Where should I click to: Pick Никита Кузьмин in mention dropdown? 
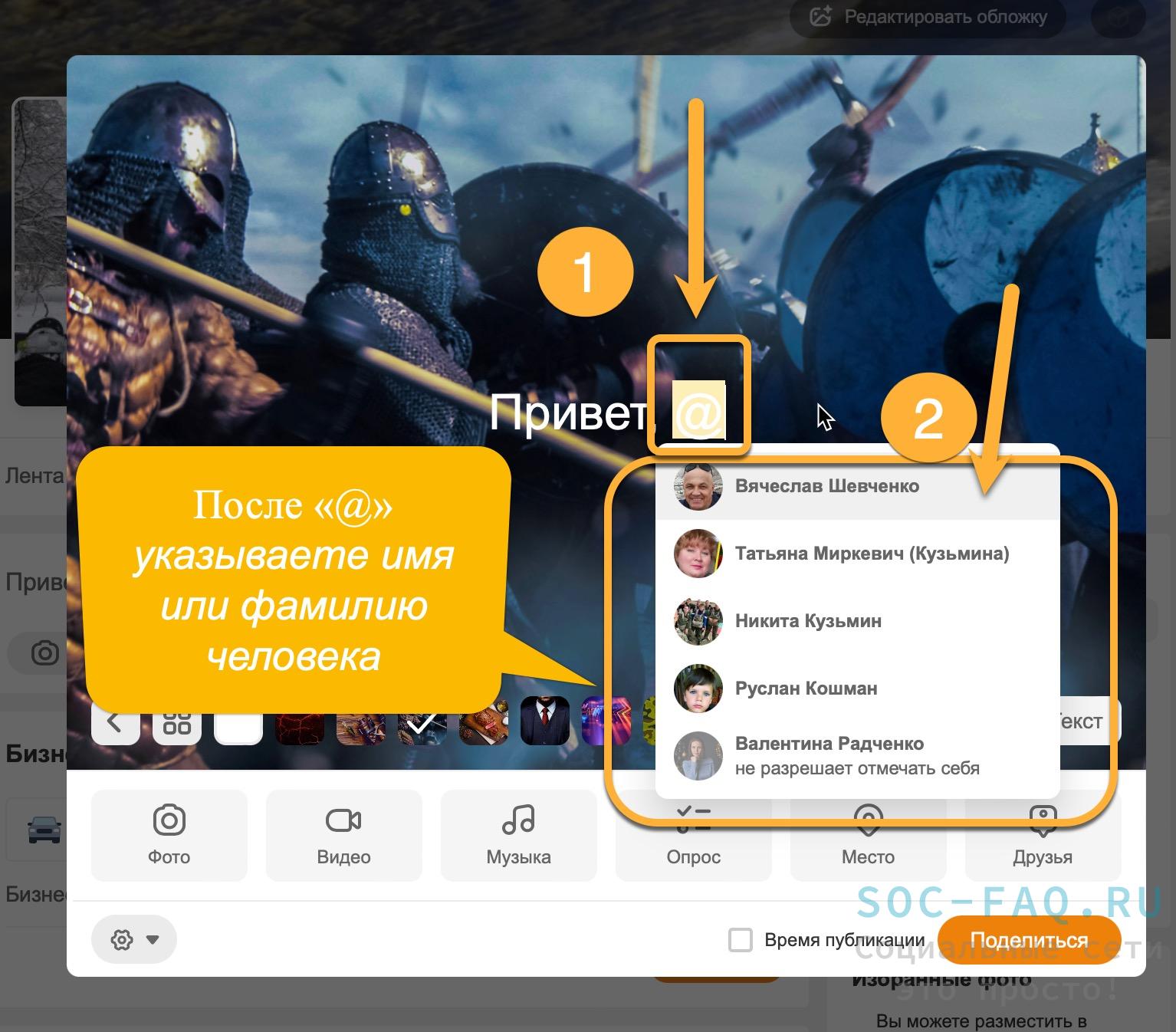click(x=808, y=621)
